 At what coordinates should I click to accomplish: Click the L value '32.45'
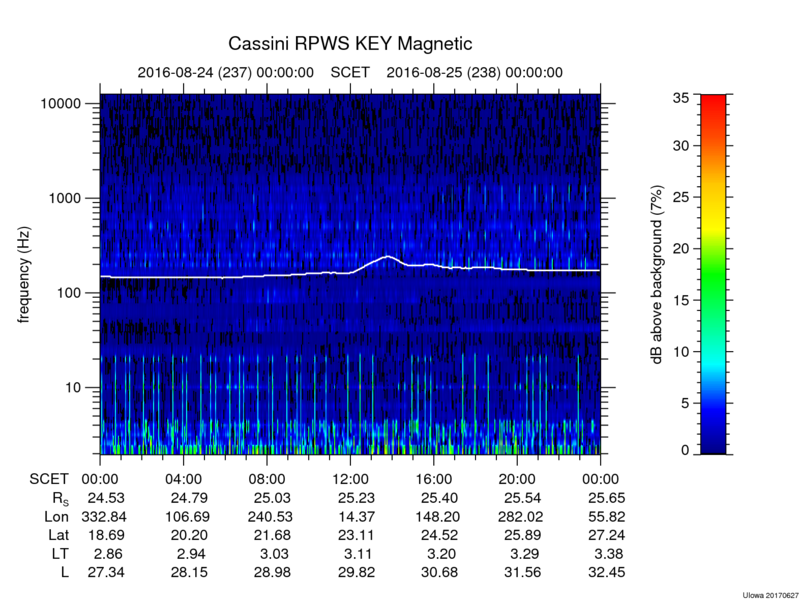tap(607, 572)
